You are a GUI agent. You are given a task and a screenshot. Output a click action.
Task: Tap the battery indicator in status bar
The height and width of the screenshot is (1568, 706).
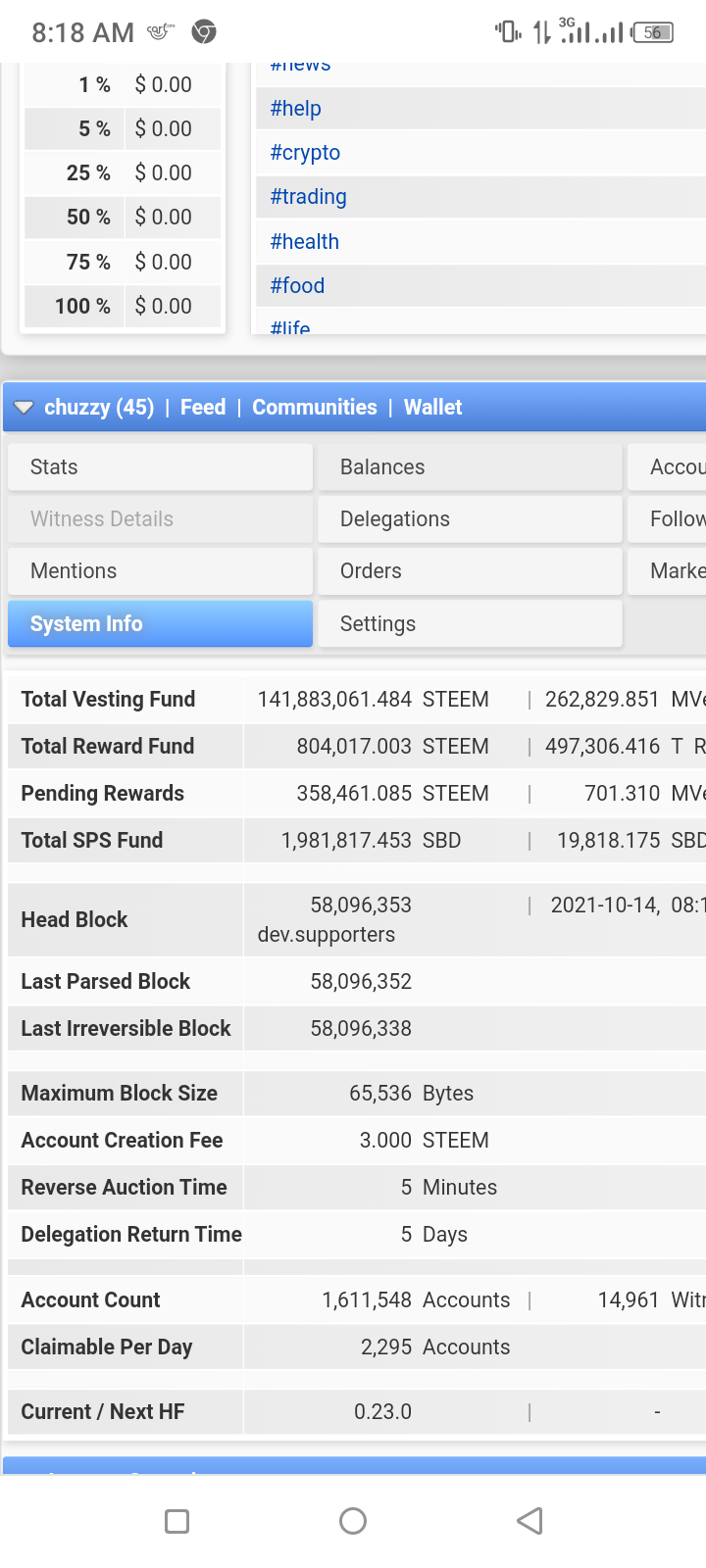click(x=653, y=32)
